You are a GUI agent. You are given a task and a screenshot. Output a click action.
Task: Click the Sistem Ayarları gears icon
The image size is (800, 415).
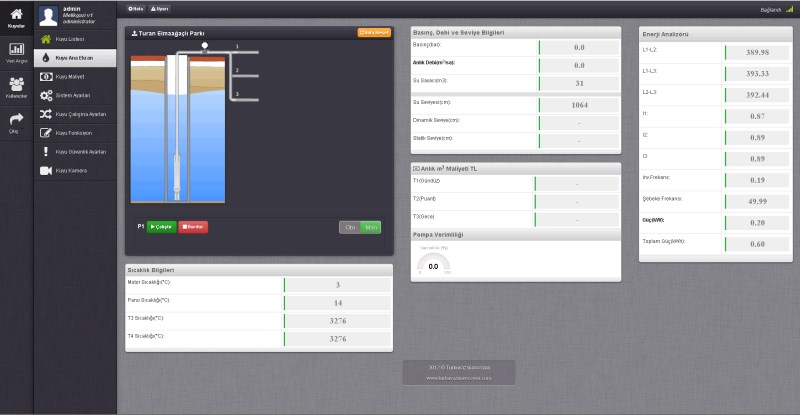[46, 95]
